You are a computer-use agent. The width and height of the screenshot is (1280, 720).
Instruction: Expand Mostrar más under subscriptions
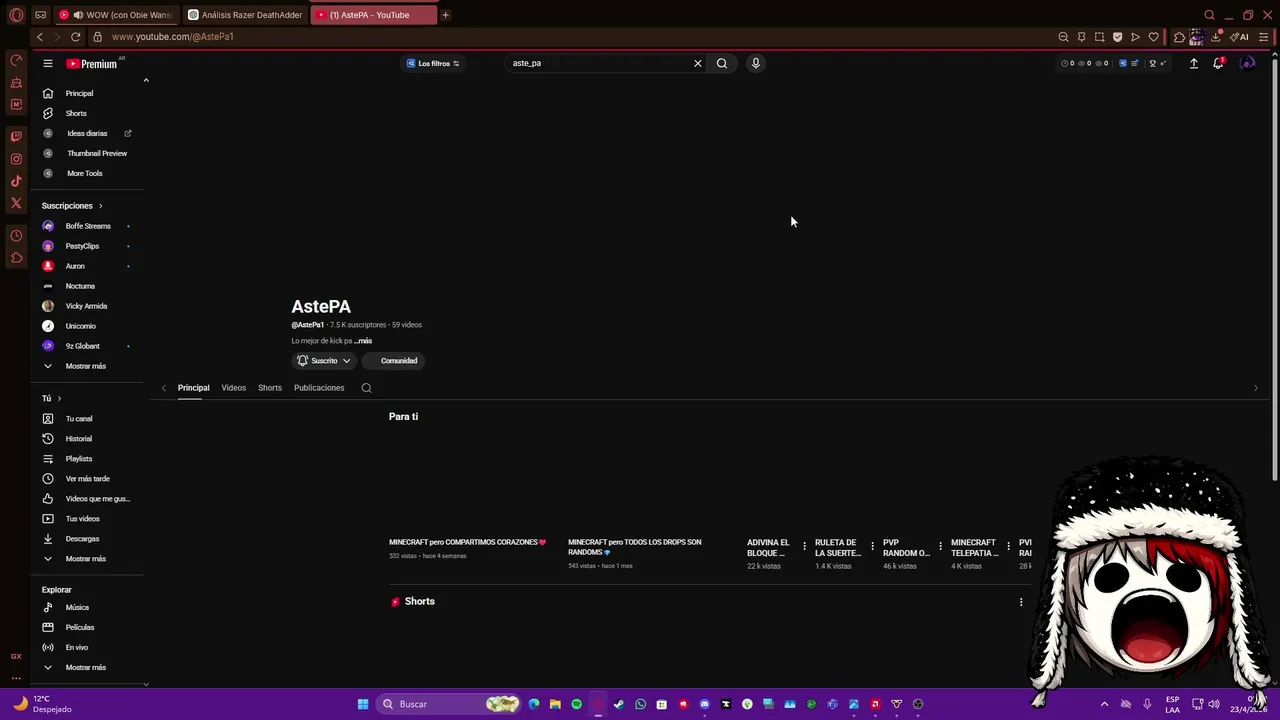tap(85, 366)
